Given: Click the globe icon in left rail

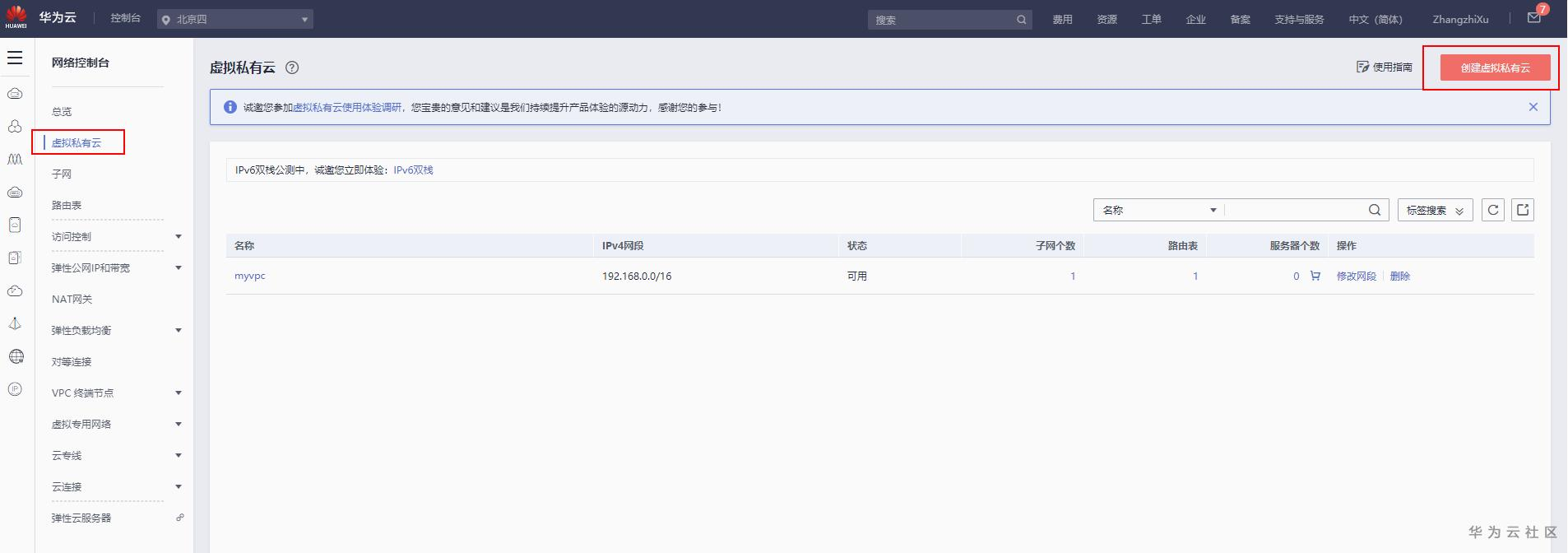Looking at the screenshot, I should coord(16,356).
